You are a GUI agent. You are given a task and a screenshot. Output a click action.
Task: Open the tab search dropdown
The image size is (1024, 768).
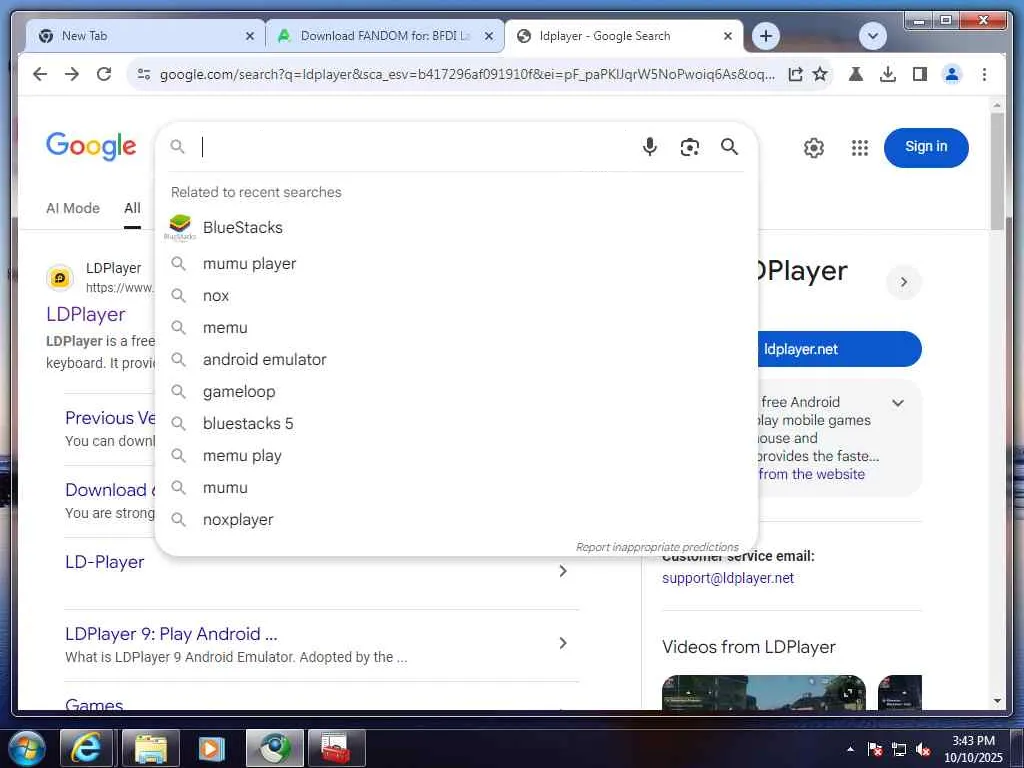tap(872, 36)
